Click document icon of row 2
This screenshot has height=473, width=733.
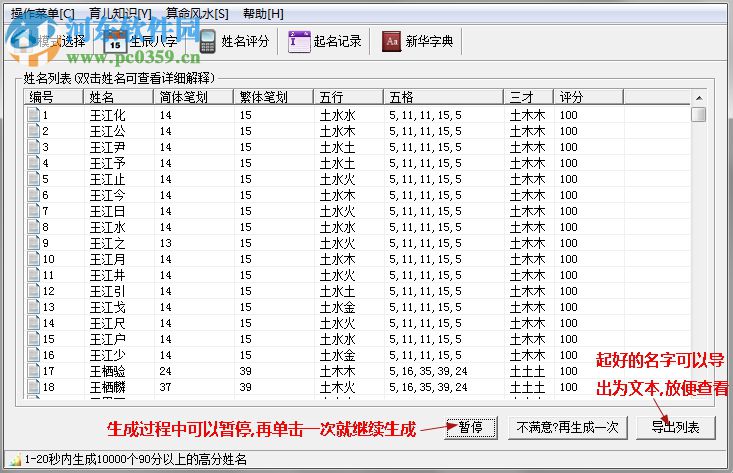pos(33,130)
